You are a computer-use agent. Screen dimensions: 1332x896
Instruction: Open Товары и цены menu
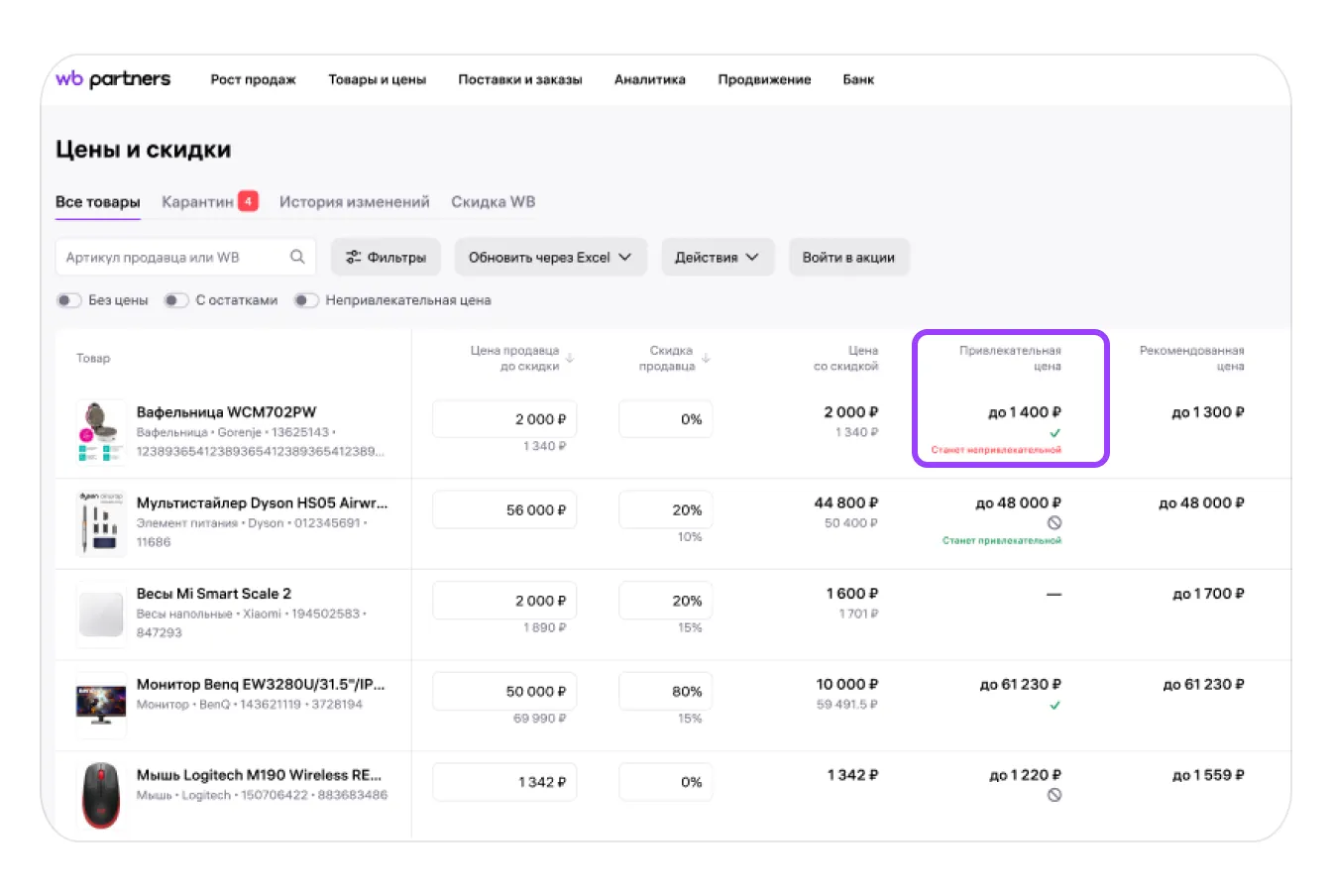[378, 79]
